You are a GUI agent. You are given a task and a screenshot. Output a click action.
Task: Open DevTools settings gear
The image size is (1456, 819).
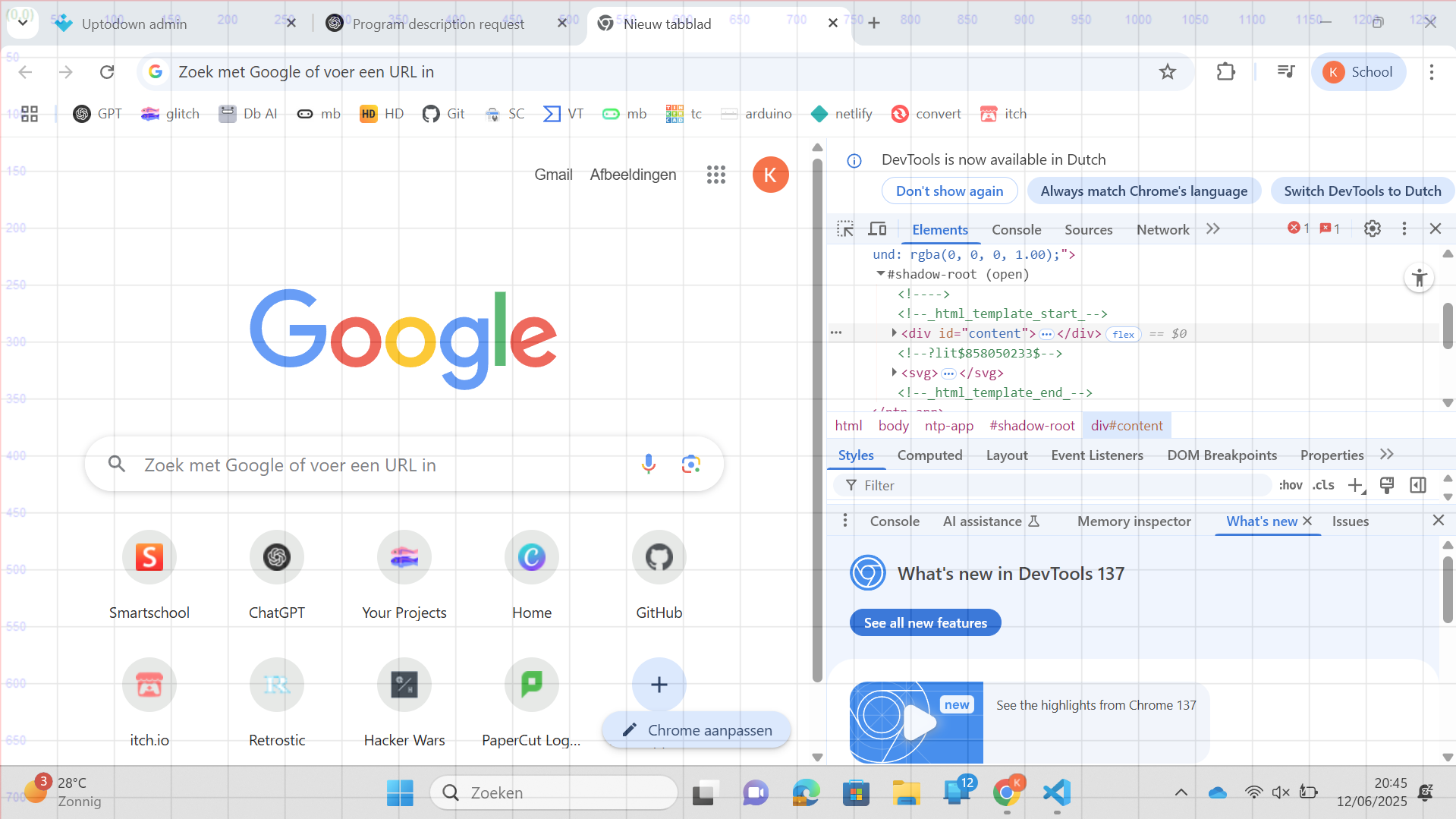tap(1372, 228)
